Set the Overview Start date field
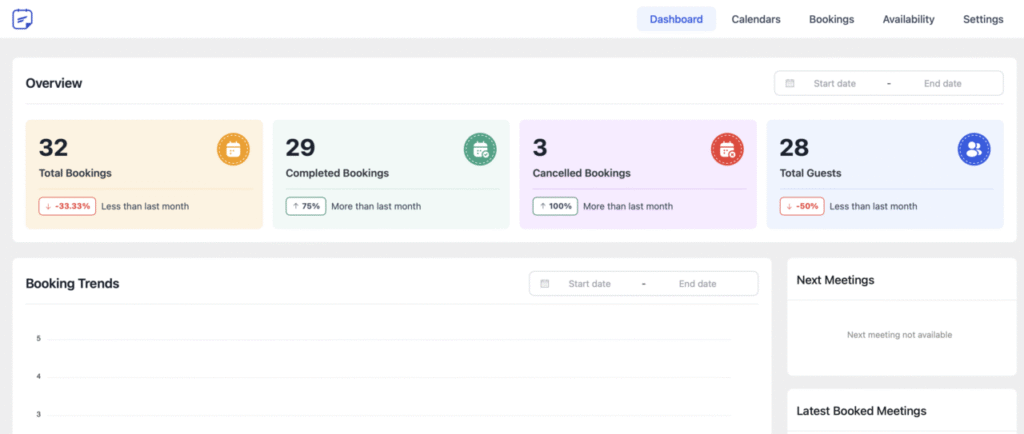The height and width of the screenshot is (434, 1024). 834,84
